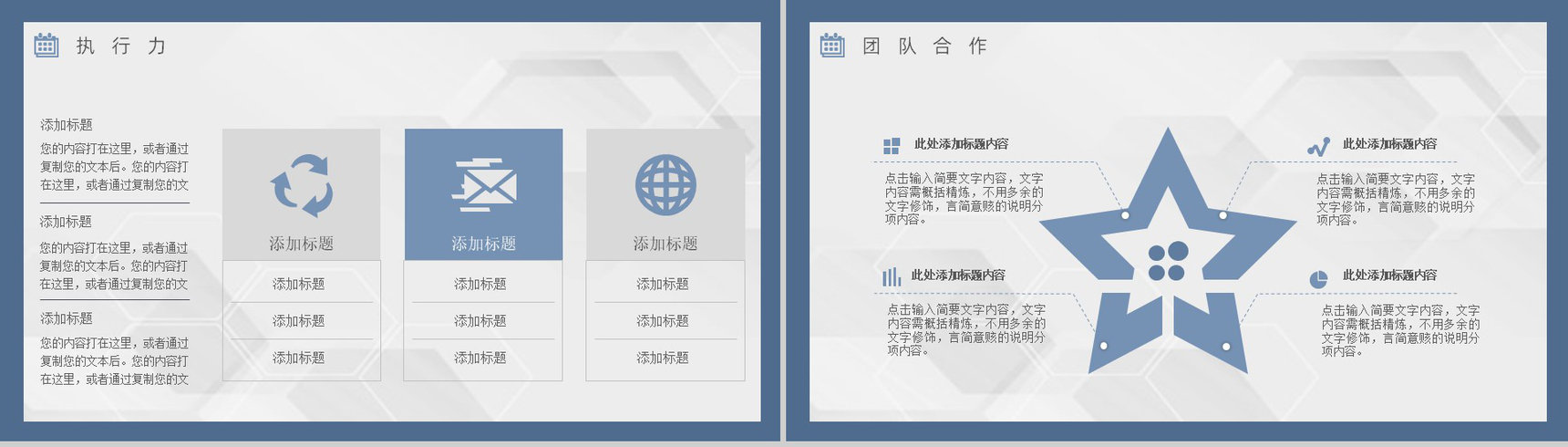Select the bottom list item in the globe card
The height and width of the screenshot is (447, 1568).
[x=663, y=358]
